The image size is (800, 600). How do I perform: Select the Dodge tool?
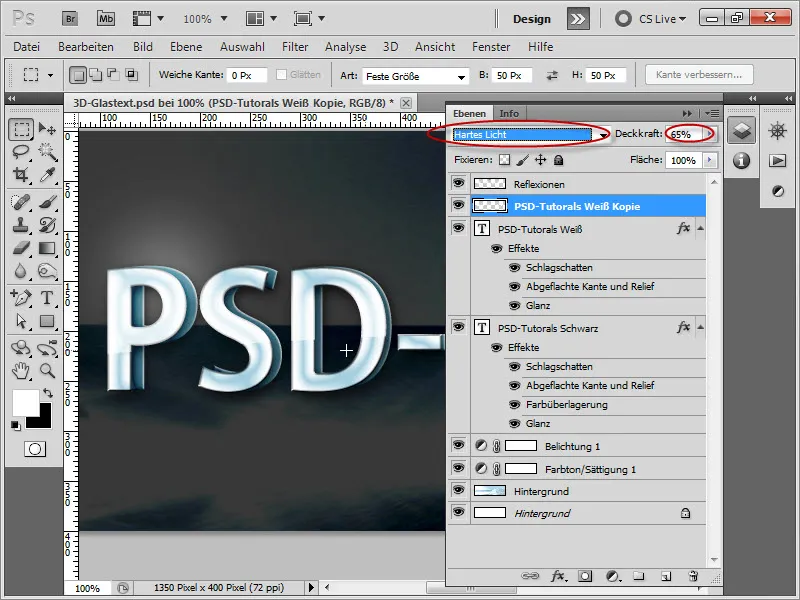point(47,270)
